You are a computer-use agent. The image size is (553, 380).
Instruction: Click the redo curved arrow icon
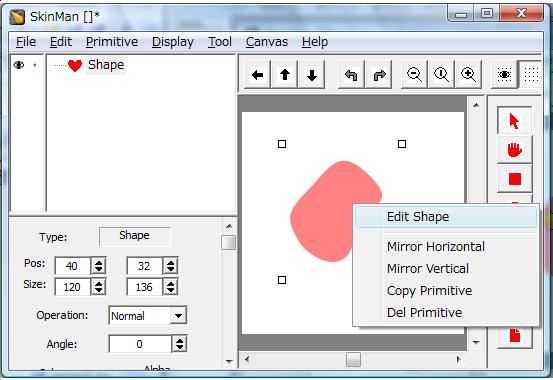coord(379,74)
